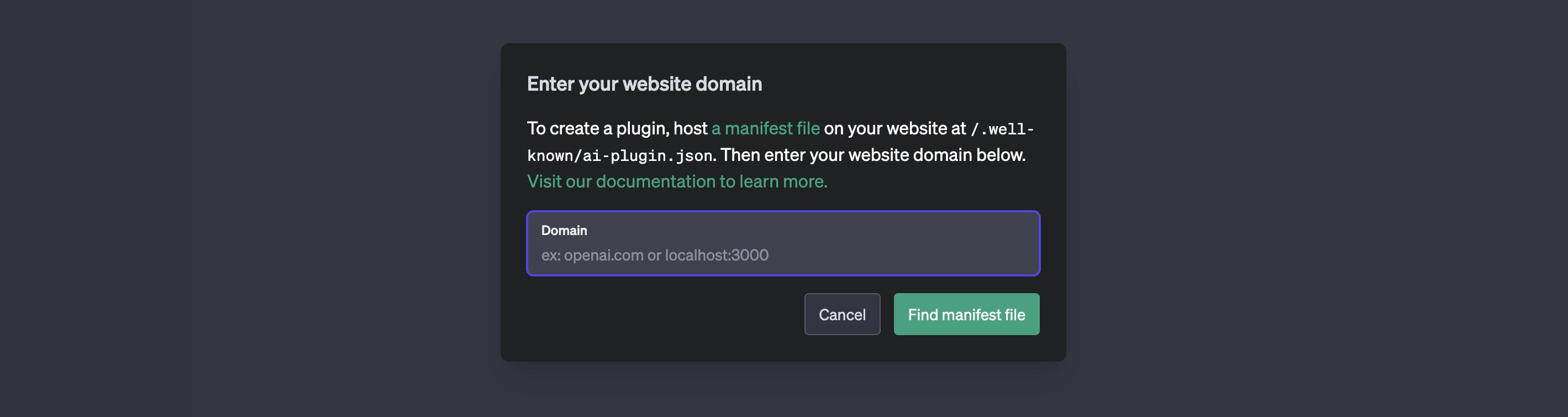Focus the Domain input field
Image resolution: width=1568 pixels, height=417 pixels.
click(783, 255)
